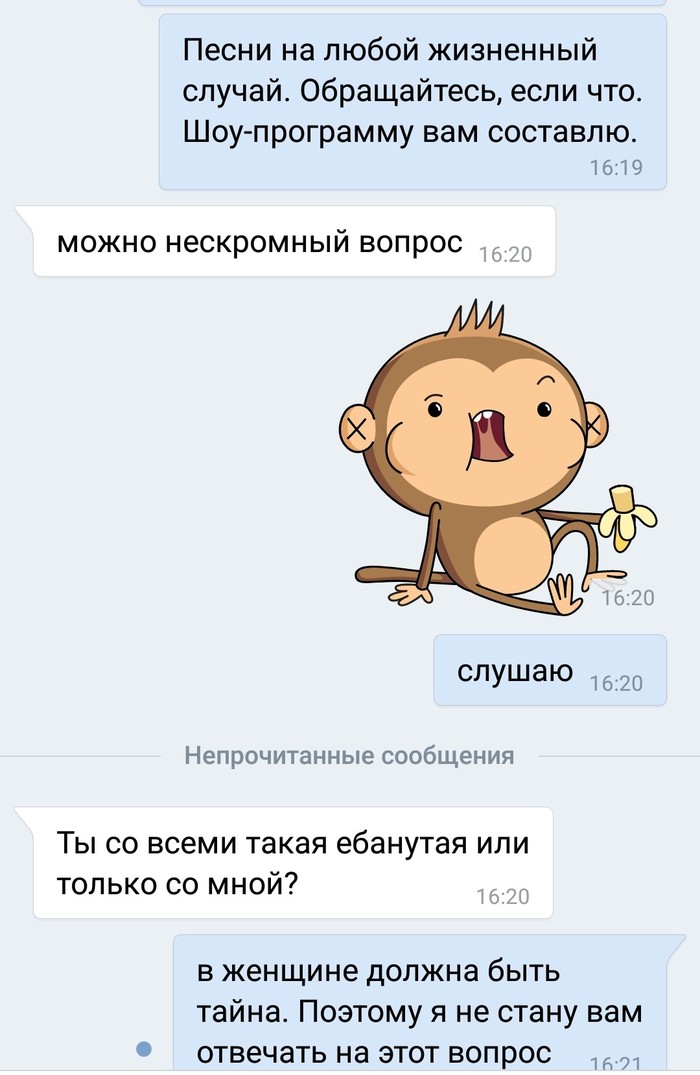
Task: Click the 'Непрочитанные сообщения' divider label
Action: click(349, 756)
